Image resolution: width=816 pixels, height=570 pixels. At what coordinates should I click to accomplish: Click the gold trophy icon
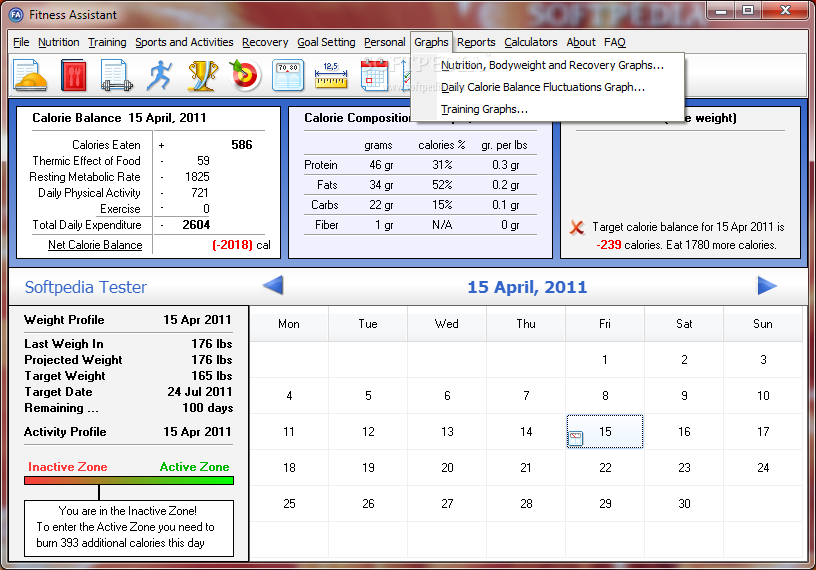click(x=202, y=76)
